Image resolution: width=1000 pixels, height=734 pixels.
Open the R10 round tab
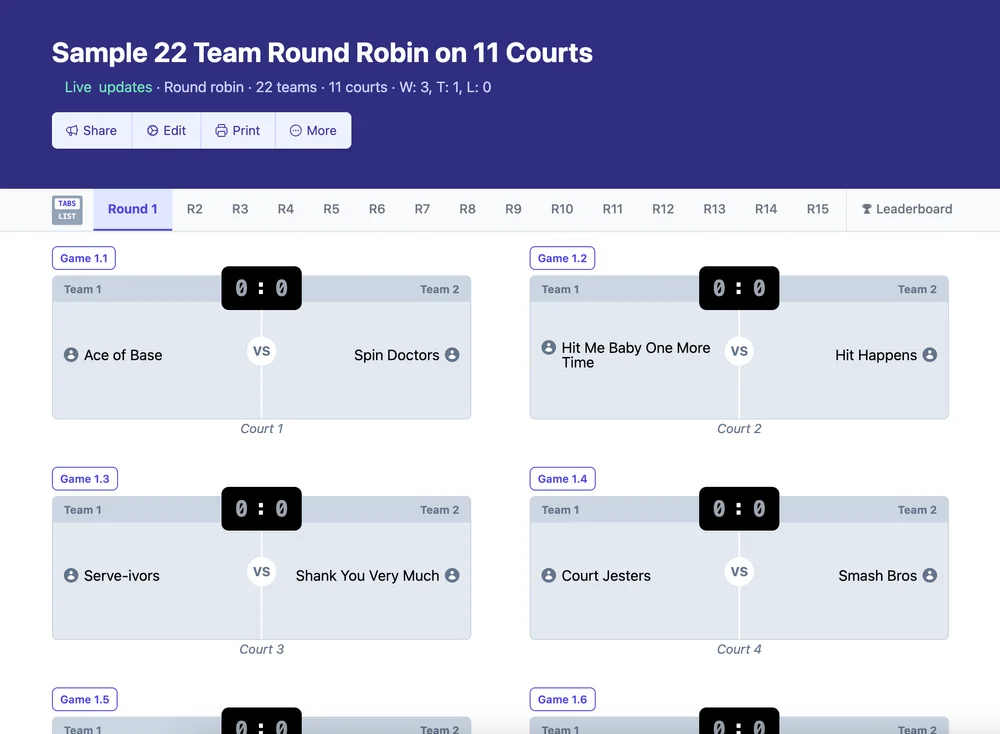point(562,209)
